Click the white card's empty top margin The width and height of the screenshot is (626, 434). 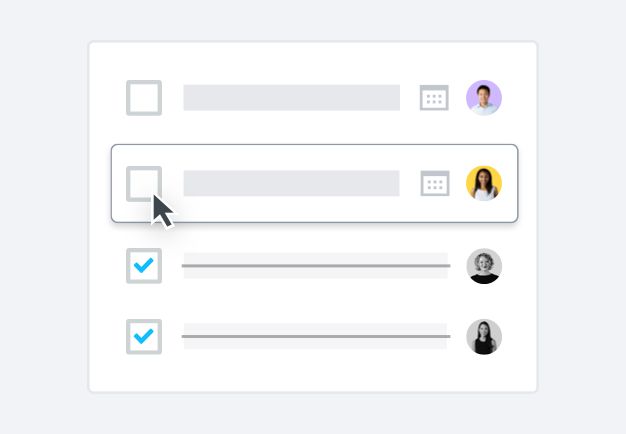click(x=313, y=57)
